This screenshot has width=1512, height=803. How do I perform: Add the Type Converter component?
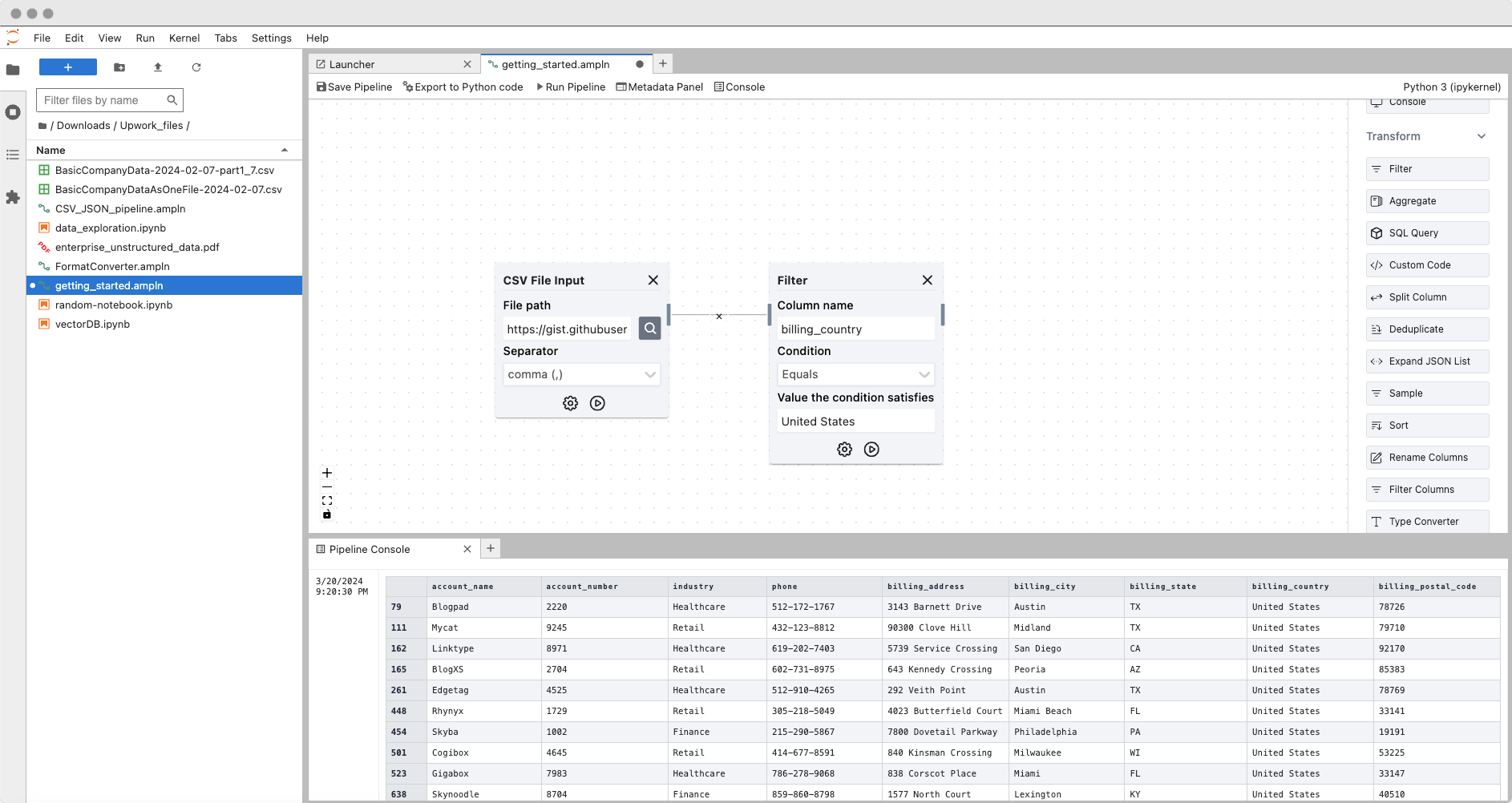pos(1427,522)
